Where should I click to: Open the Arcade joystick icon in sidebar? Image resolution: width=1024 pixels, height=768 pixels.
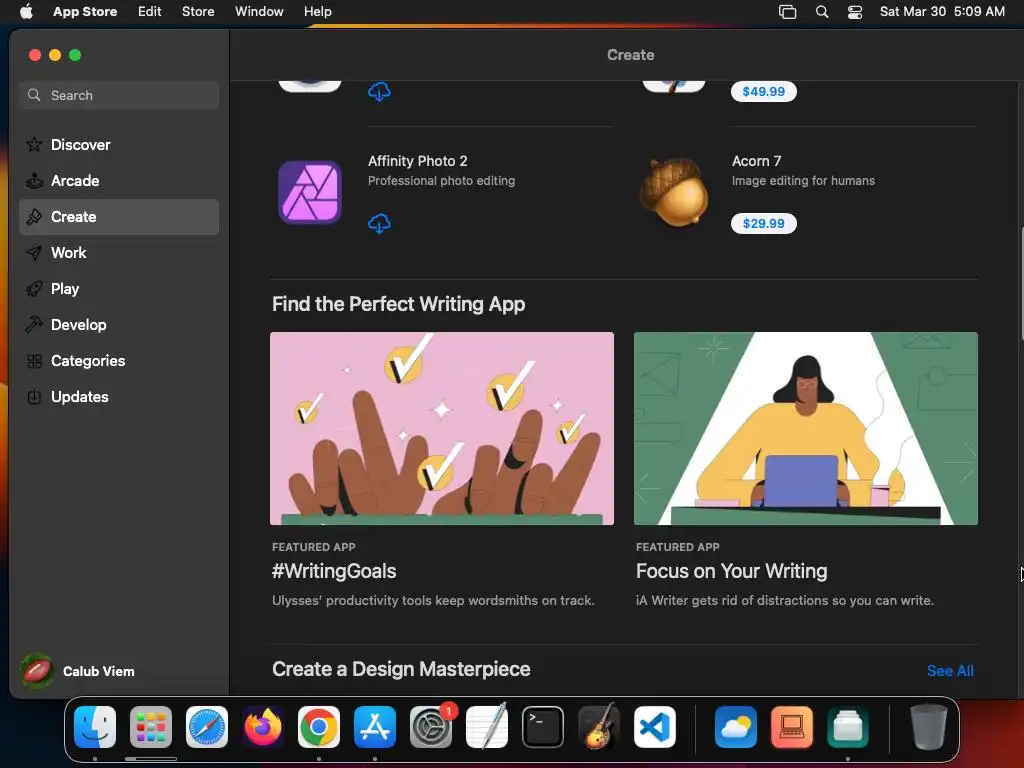(x=34, y=180)
